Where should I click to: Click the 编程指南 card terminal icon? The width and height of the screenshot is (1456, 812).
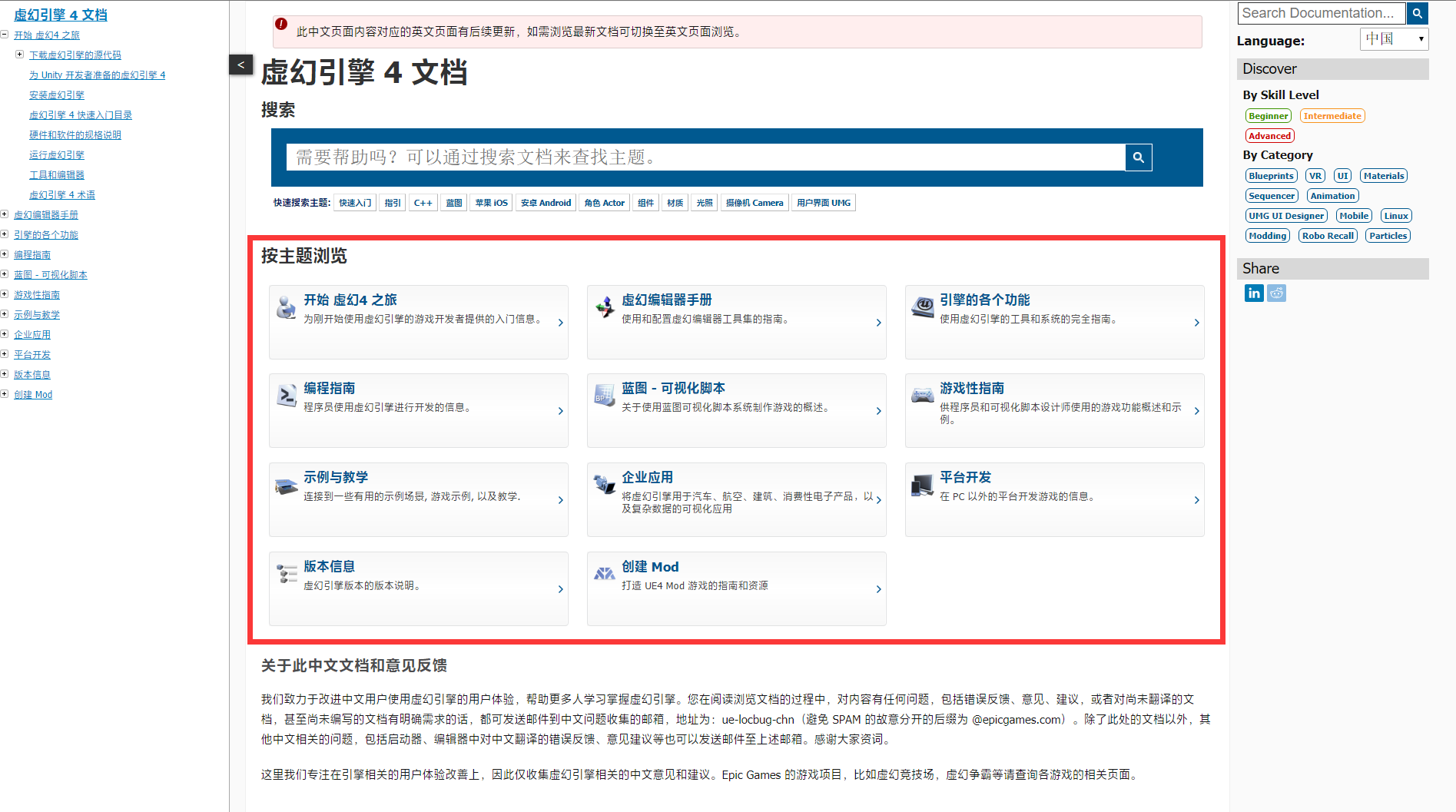287,395
